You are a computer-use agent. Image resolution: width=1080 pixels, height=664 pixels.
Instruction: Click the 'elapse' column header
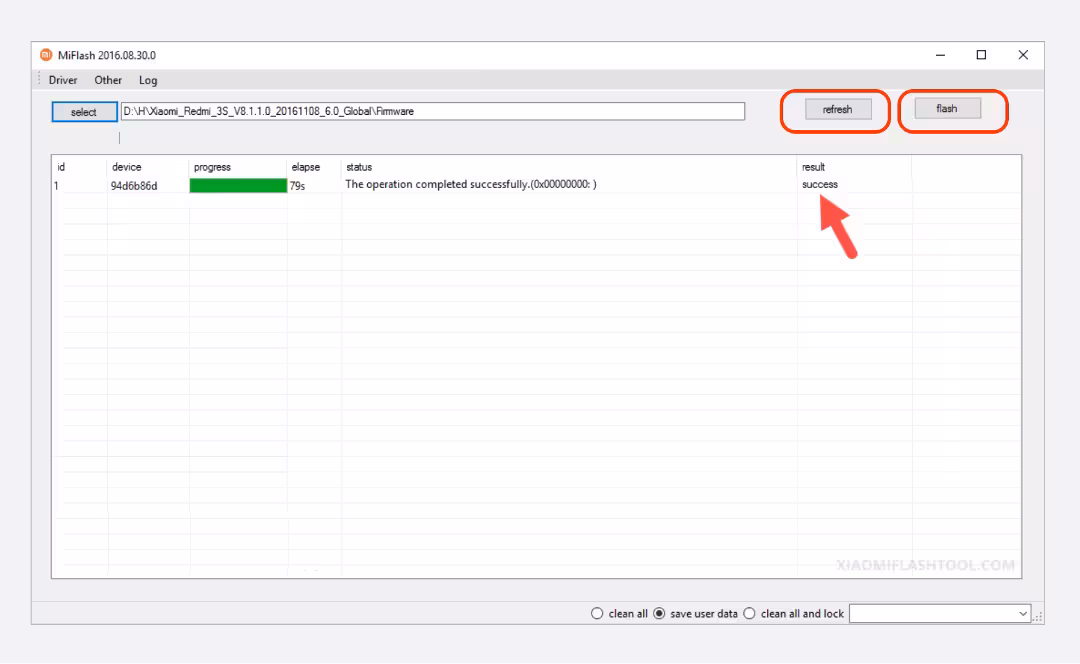pos(306,167)
